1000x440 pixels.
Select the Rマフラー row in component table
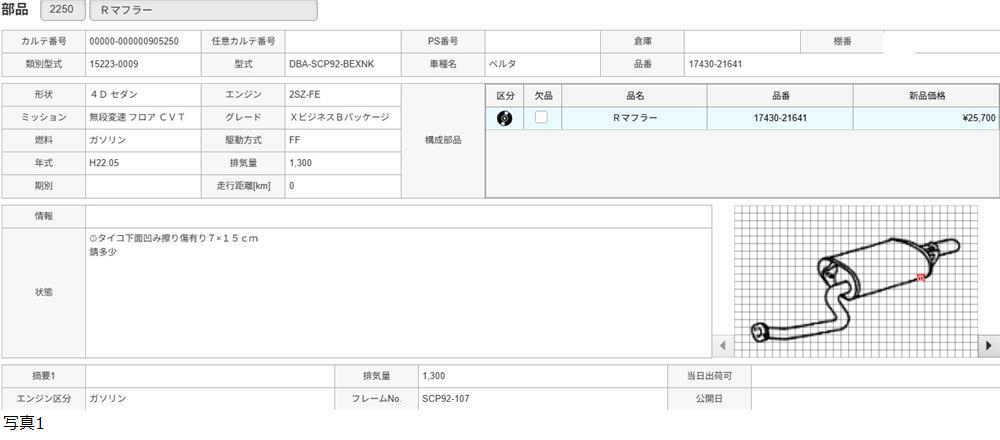(x=634, y=118)
